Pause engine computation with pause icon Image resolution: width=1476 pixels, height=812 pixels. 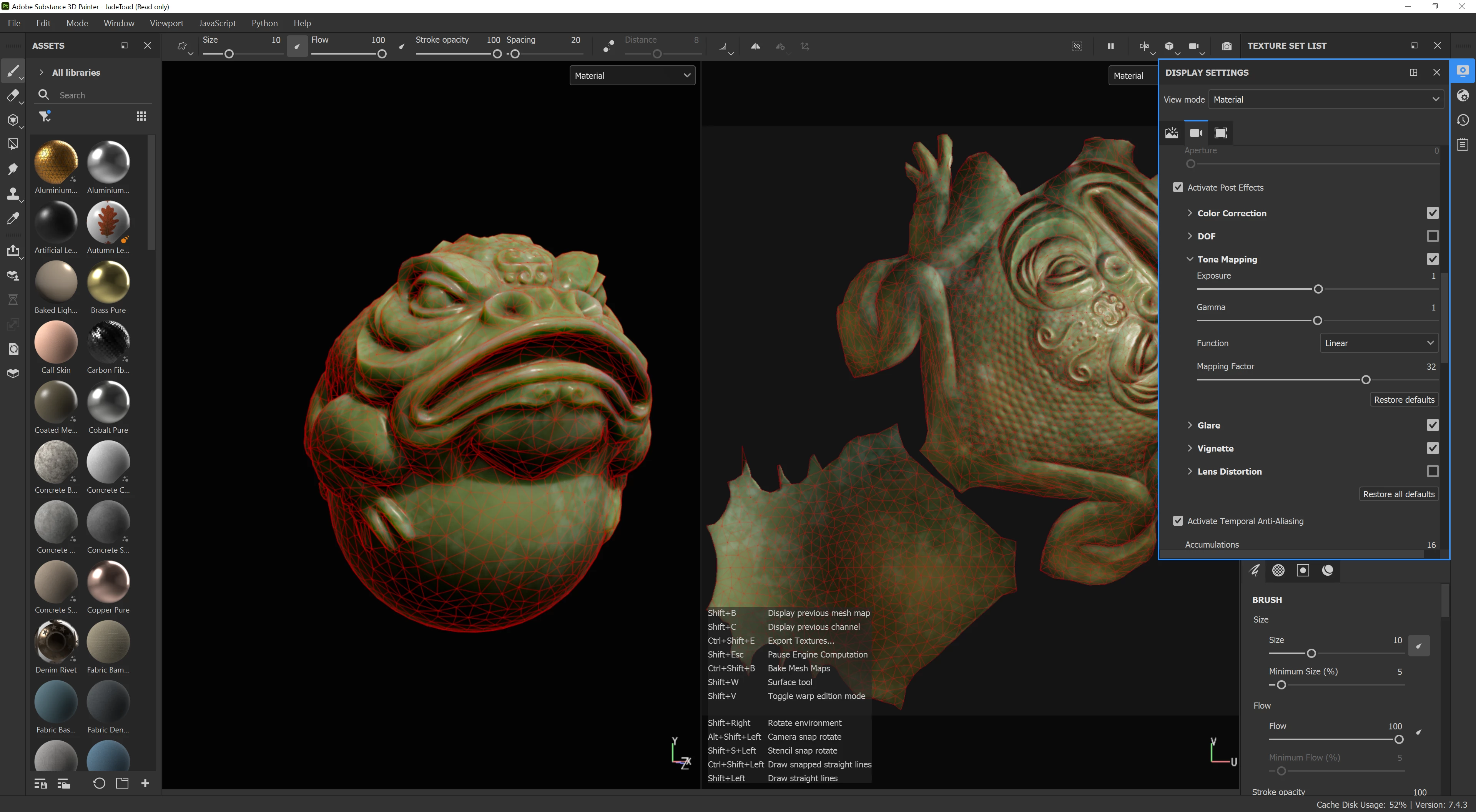tap(1110, 46)
